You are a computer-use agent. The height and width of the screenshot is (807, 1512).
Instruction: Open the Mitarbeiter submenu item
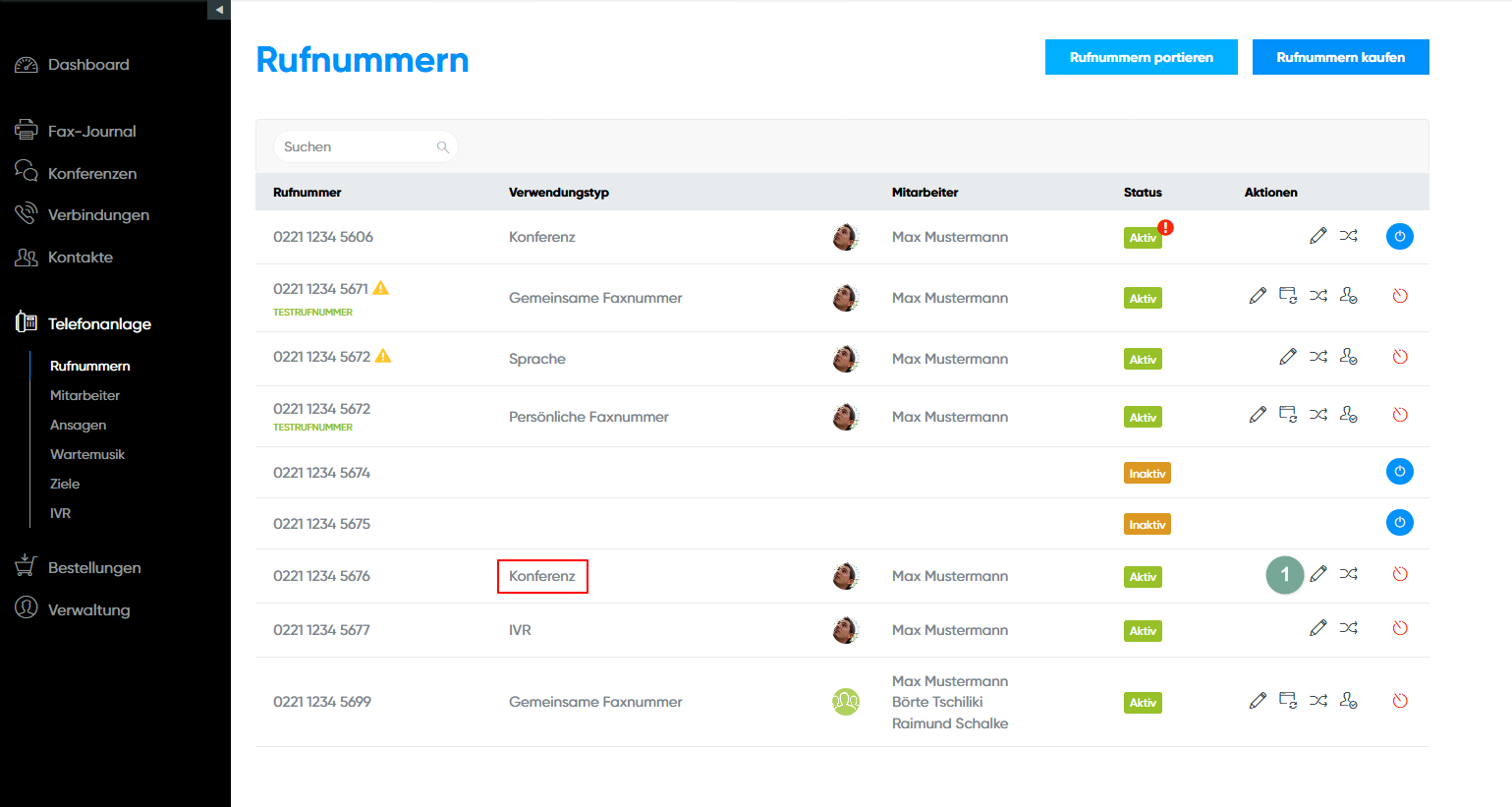(x=84, y=395)
